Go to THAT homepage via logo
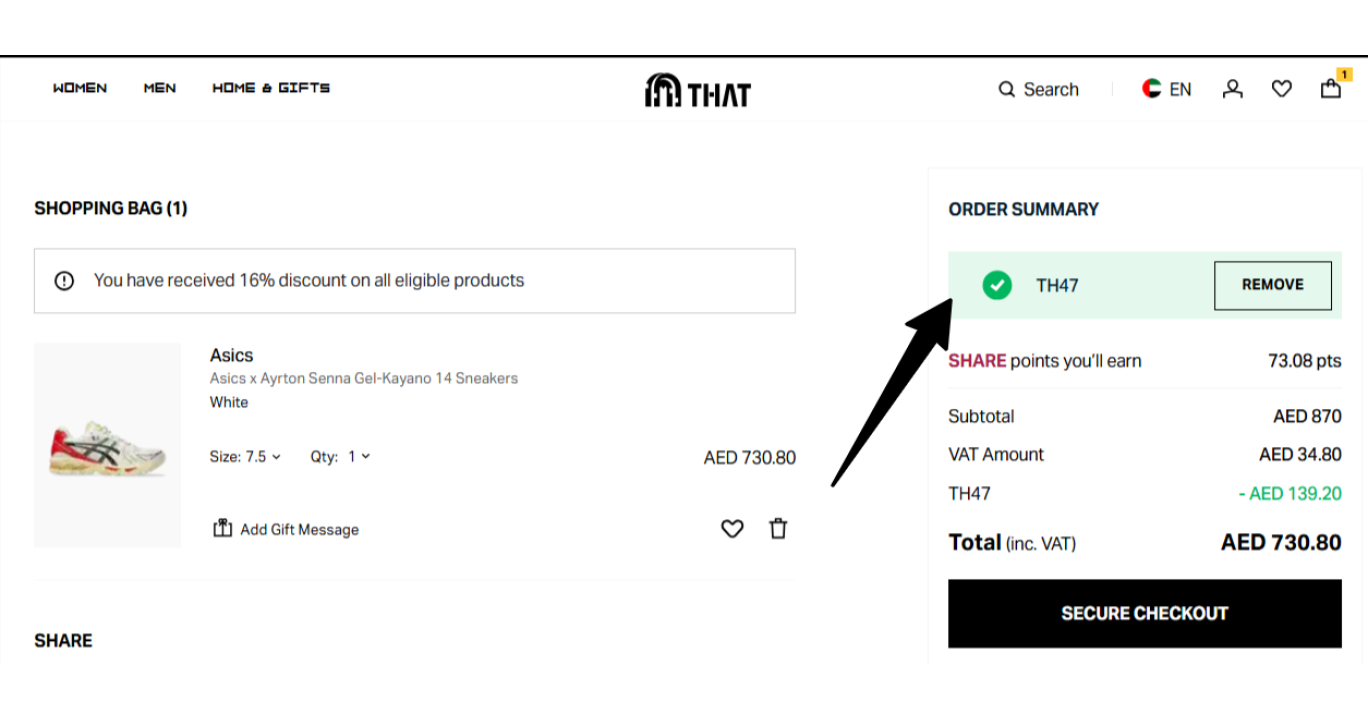Viewport: 1368px width, 720px height. click(x=698, y=90)
